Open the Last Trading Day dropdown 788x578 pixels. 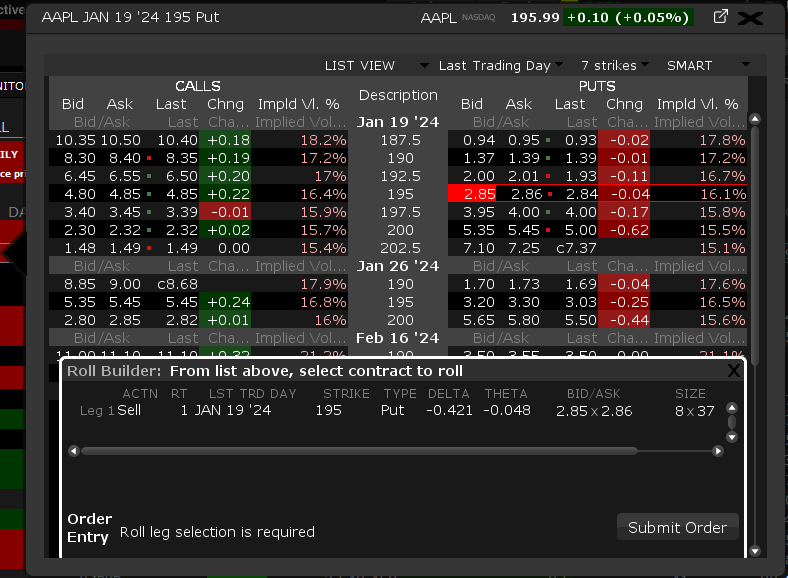500,65
